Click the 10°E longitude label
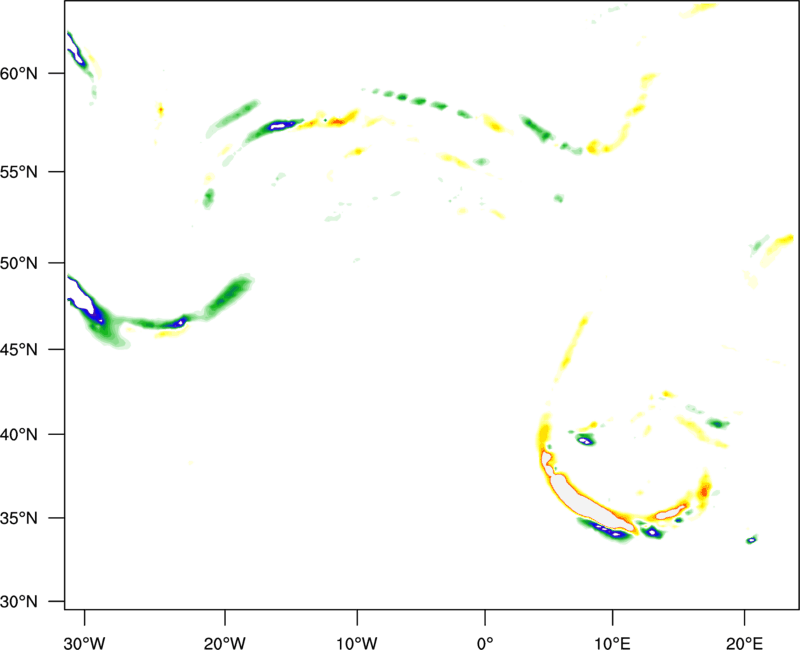Viewport: 800px width, 650px height. (613, 643)
